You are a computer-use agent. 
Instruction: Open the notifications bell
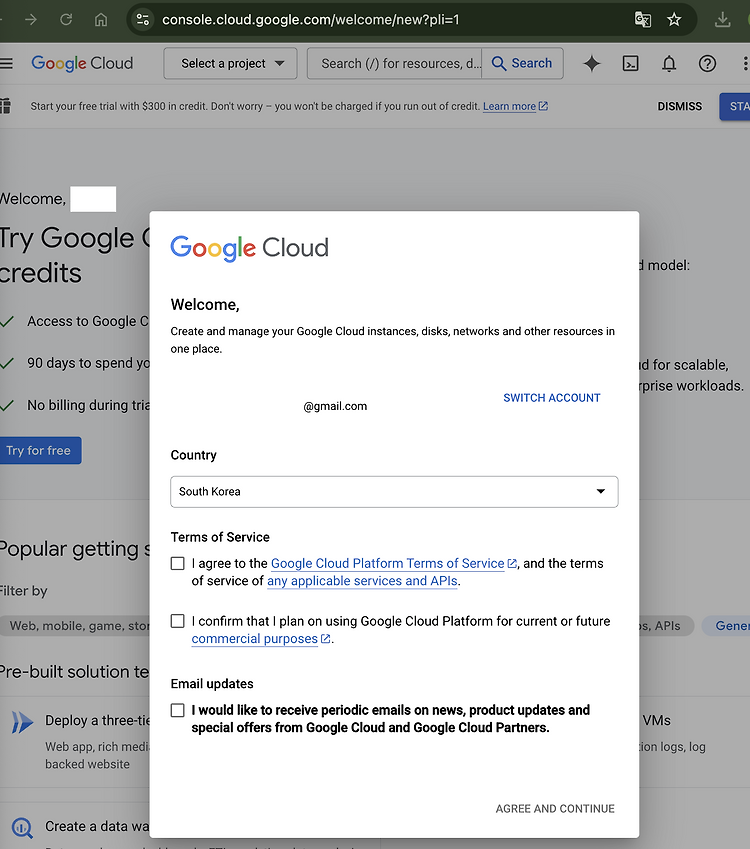click(x=669, y=63)
